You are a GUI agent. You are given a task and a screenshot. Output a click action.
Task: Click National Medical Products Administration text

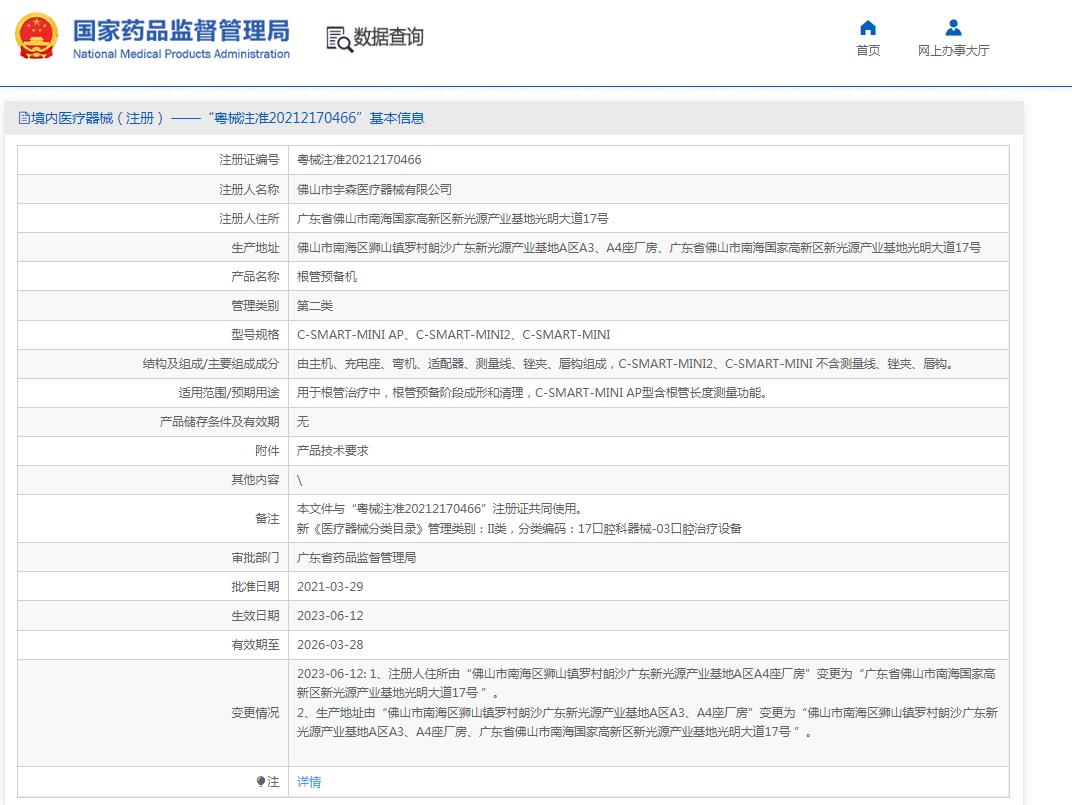[x=181, y=54]
